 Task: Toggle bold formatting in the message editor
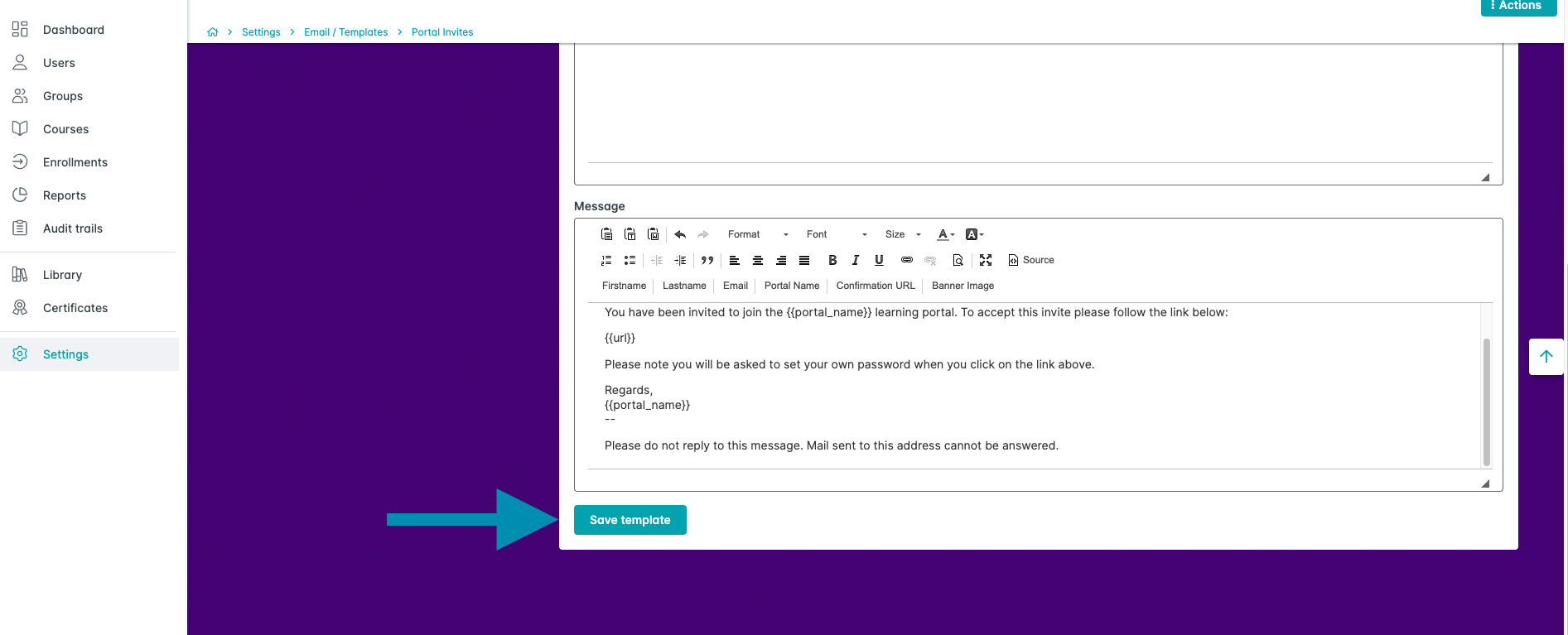pyautogui.click(x=832, y=260)
